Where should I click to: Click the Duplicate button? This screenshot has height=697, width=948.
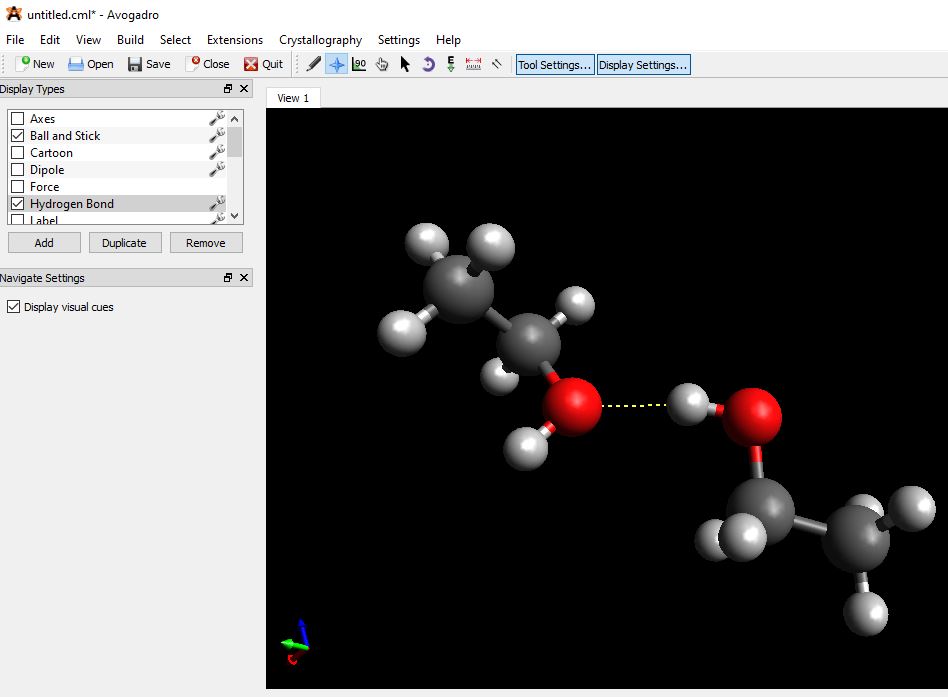(x=124, y=243)
